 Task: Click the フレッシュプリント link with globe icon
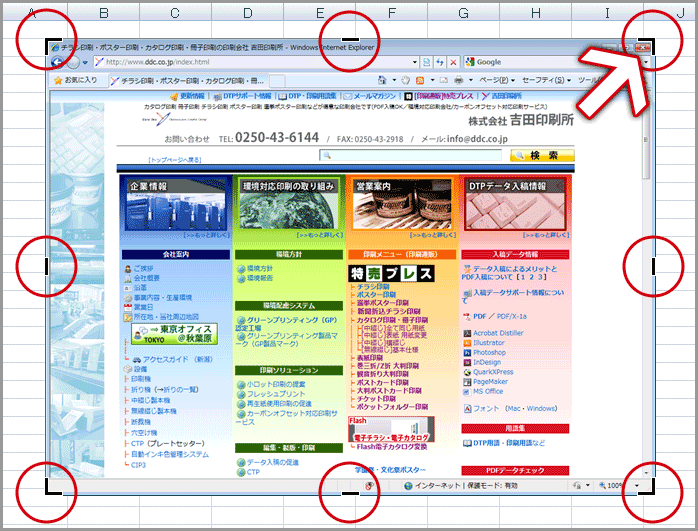coord(271,394)
